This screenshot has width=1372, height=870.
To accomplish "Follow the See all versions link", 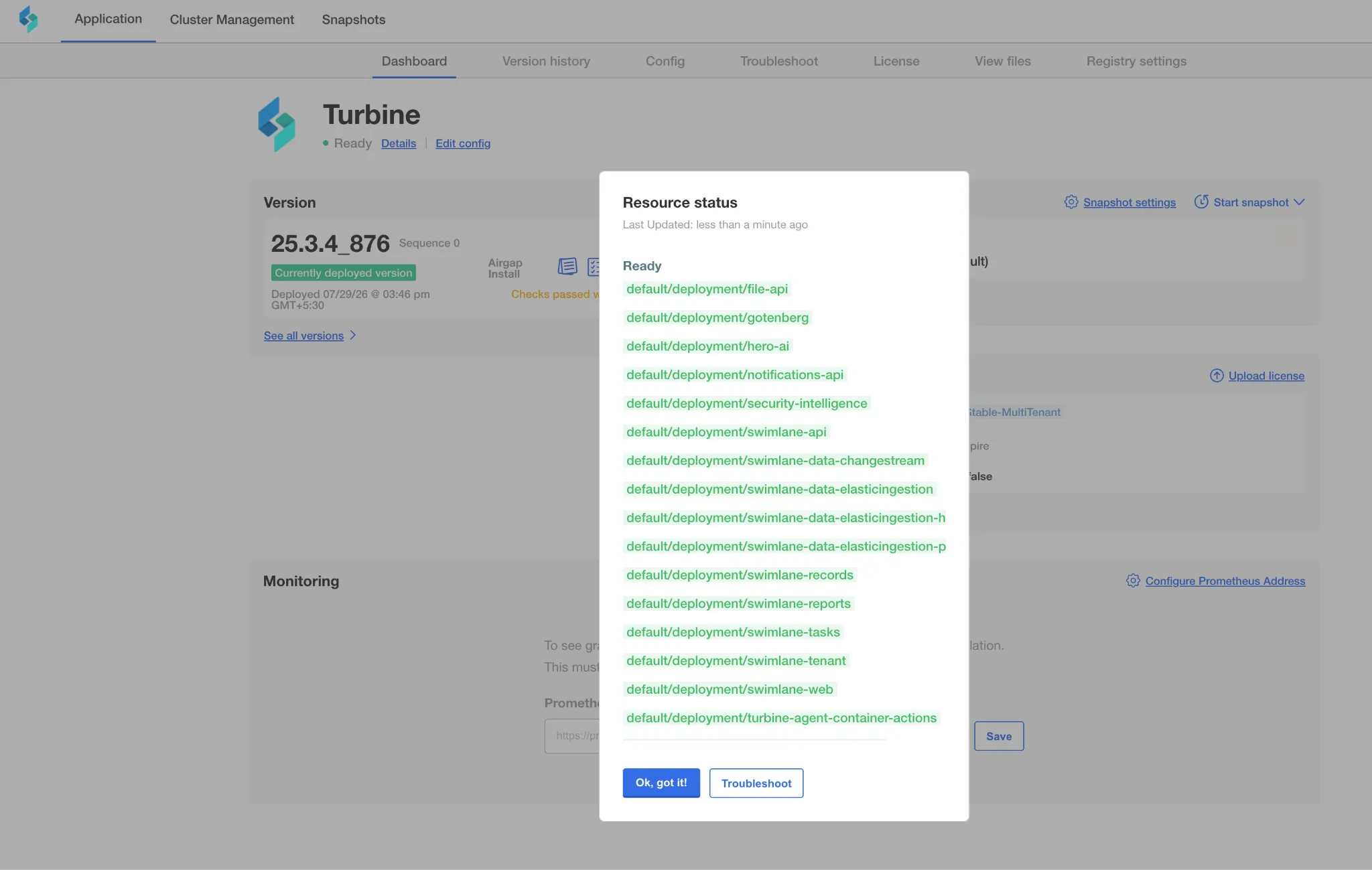I will 303,336.
